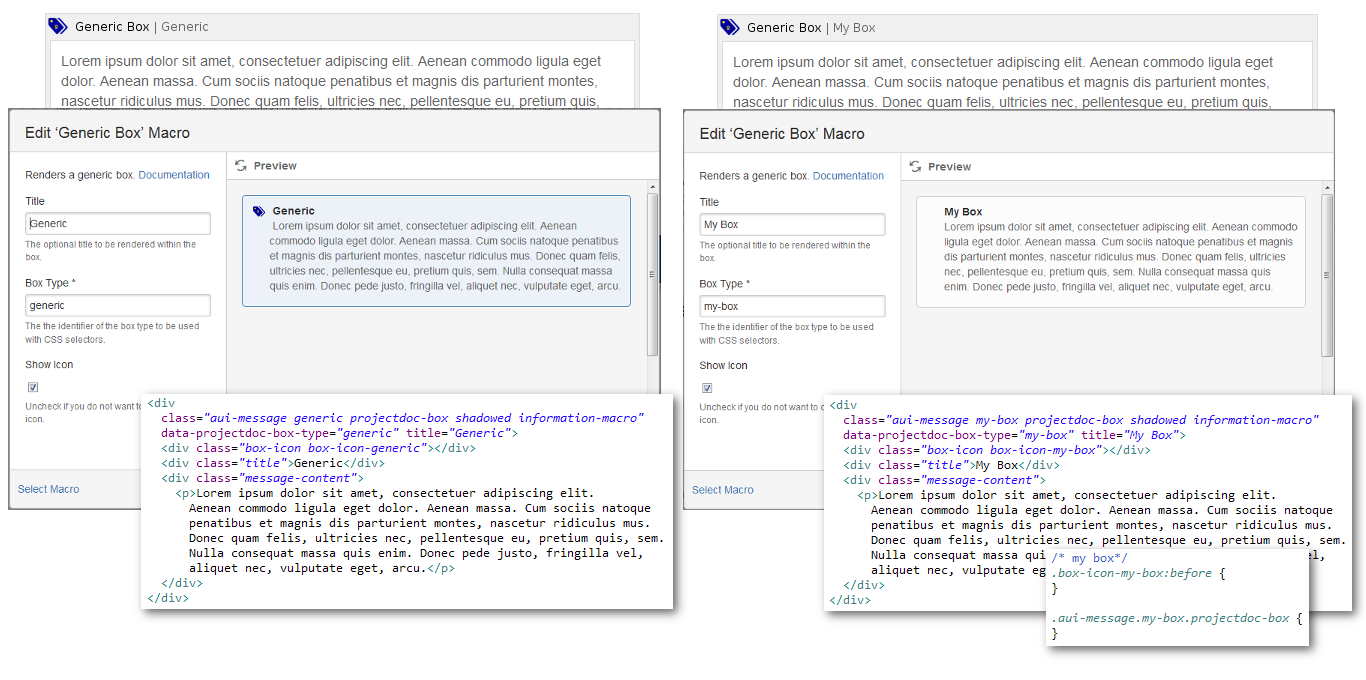Open Documentation link in the left dialog
1366x680 pixels.
pos(174,175)
